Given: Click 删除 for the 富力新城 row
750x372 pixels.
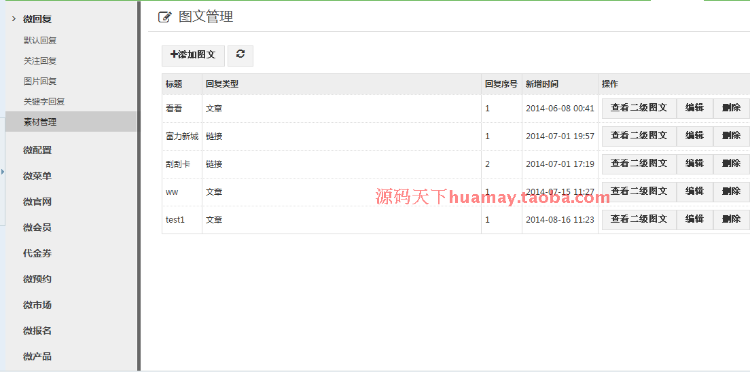Looking at the screenshot, I should coord(731,136).
